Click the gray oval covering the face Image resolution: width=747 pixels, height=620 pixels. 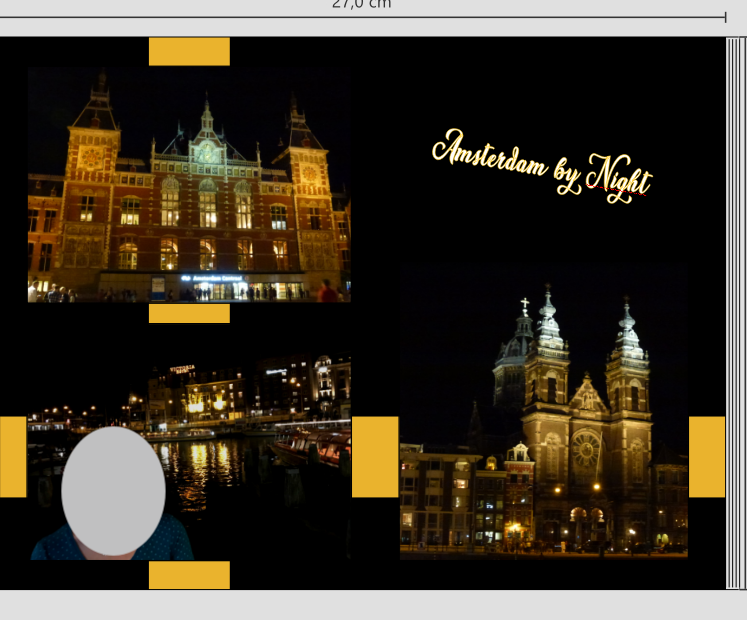(x=113, y=491)
